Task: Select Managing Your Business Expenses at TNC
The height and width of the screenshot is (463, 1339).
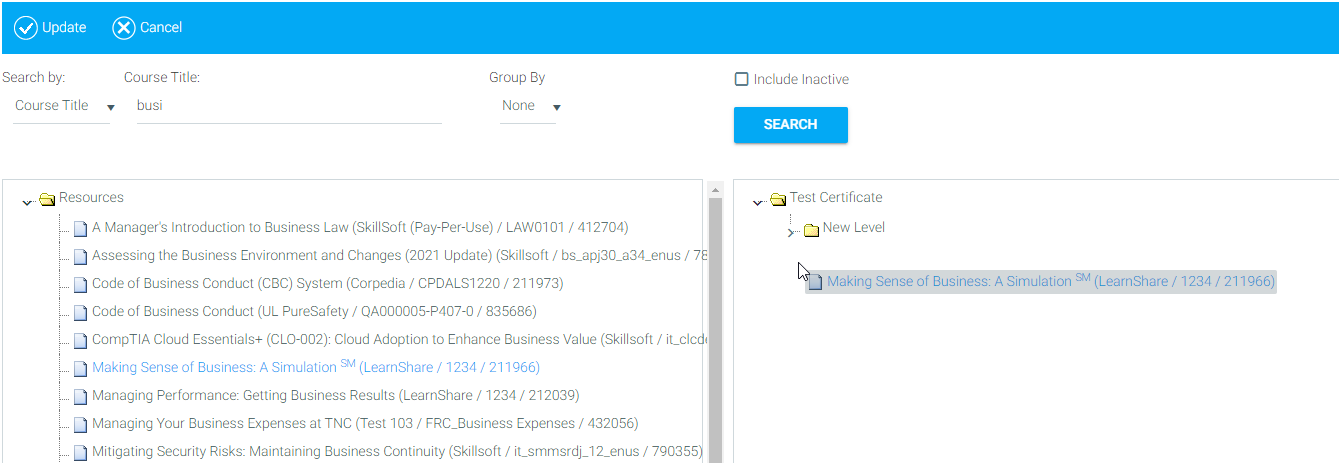Action: pos(364,423)
